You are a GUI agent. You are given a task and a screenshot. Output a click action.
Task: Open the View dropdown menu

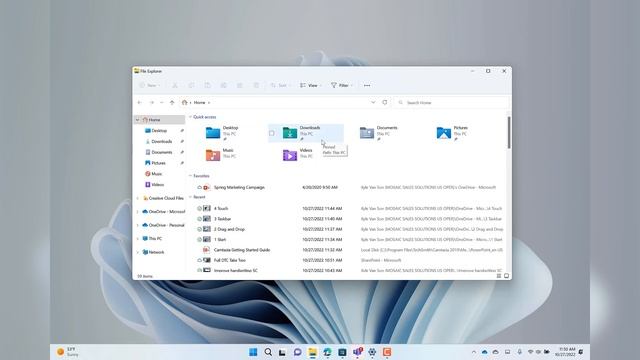(311, 85)
